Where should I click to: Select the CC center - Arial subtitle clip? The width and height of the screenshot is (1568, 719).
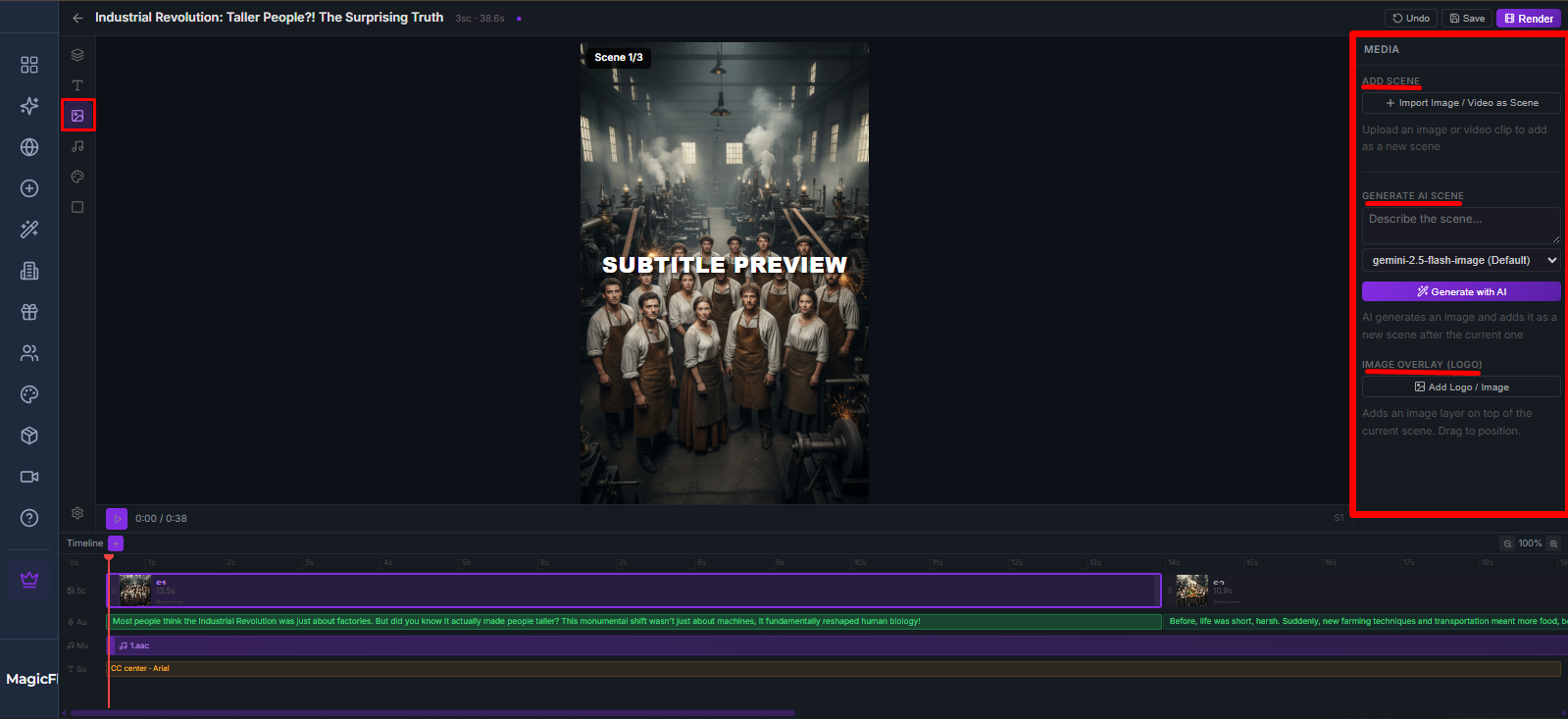tap(834, 669)
